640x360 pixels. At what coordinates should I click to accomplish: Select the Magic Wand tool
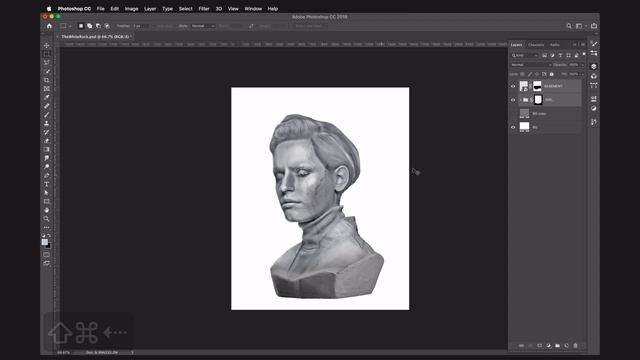point(47,71)
